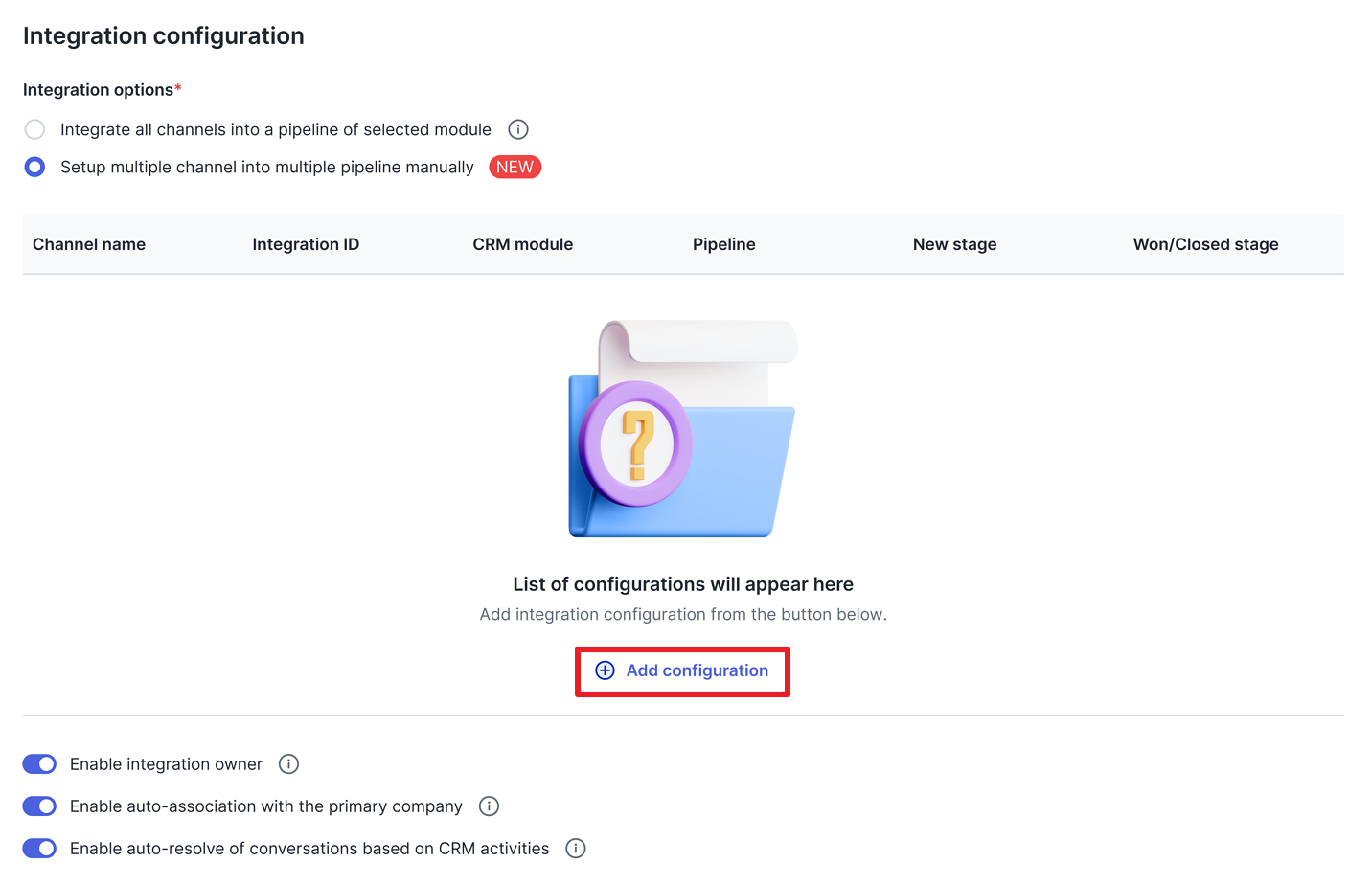Click the Won/Closed stage column header
1372x886 pixels.
[1205, 244]
